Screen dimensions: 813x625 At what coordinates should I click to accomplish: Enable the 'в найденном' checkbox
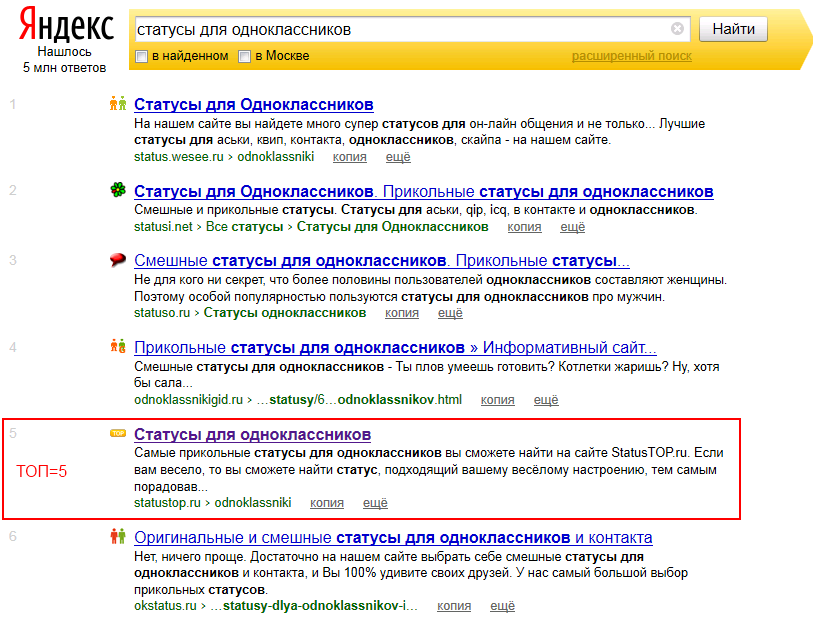pyautogui.click(x=141, y=56)
